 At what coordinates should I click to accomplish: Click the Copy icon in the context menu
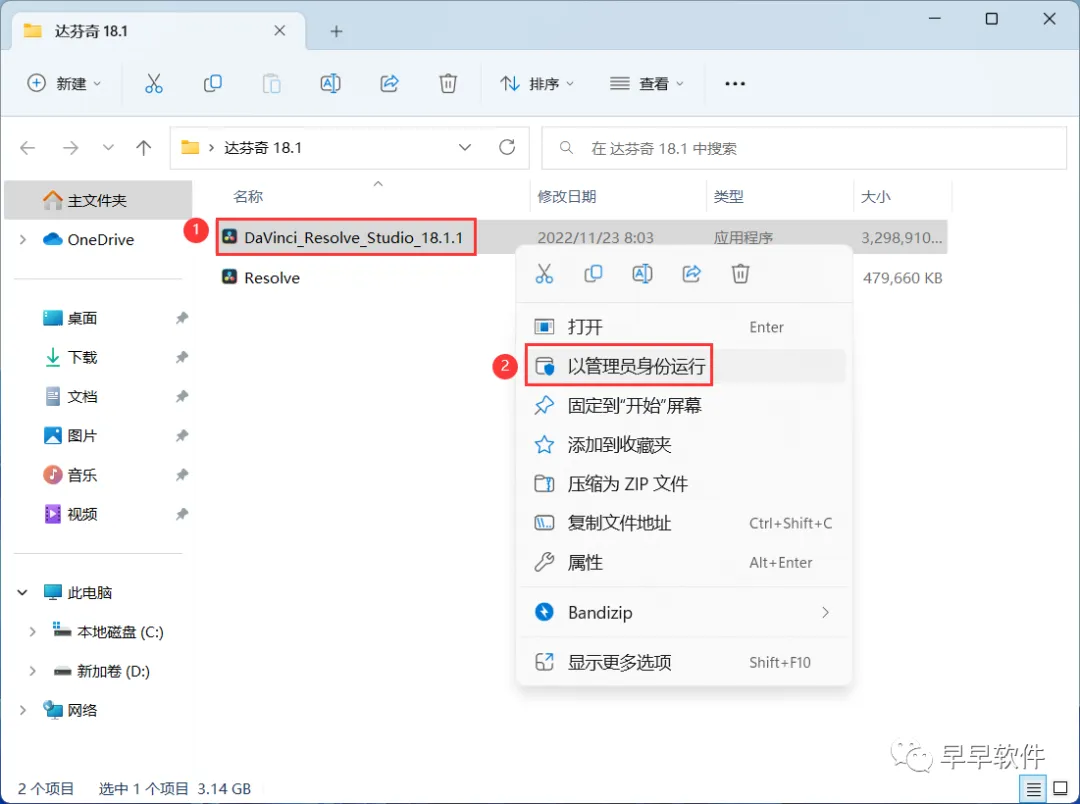point(593,274)
